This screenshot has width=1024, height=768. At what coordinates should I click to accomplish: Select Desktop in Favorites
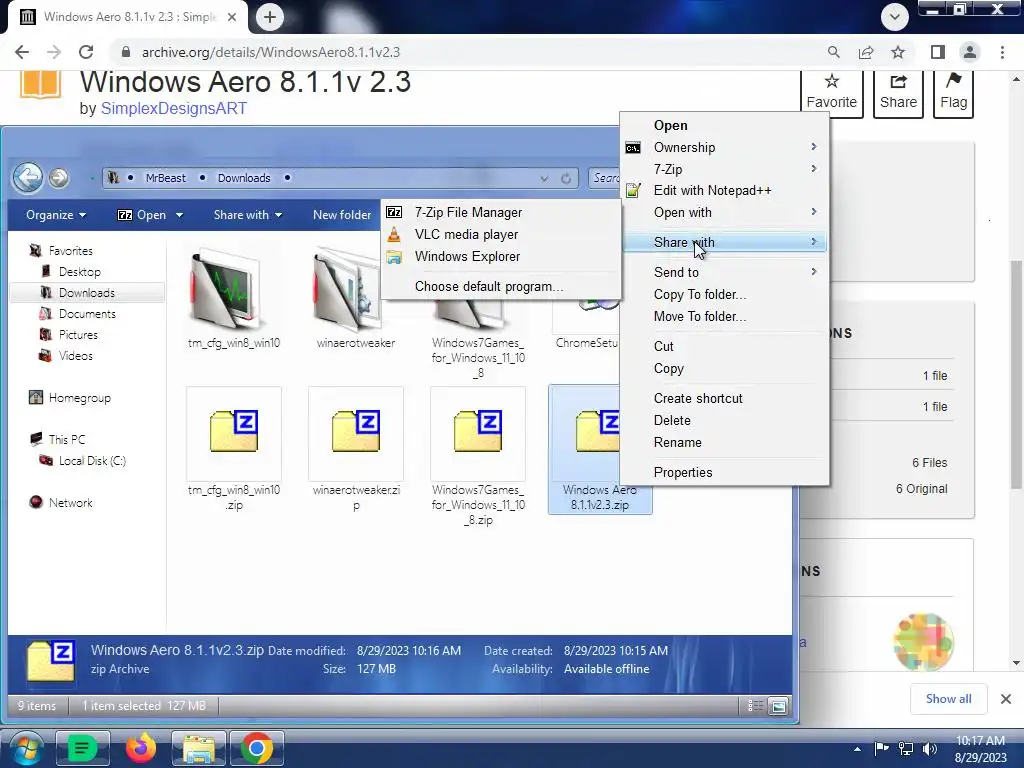click(79, 272)
